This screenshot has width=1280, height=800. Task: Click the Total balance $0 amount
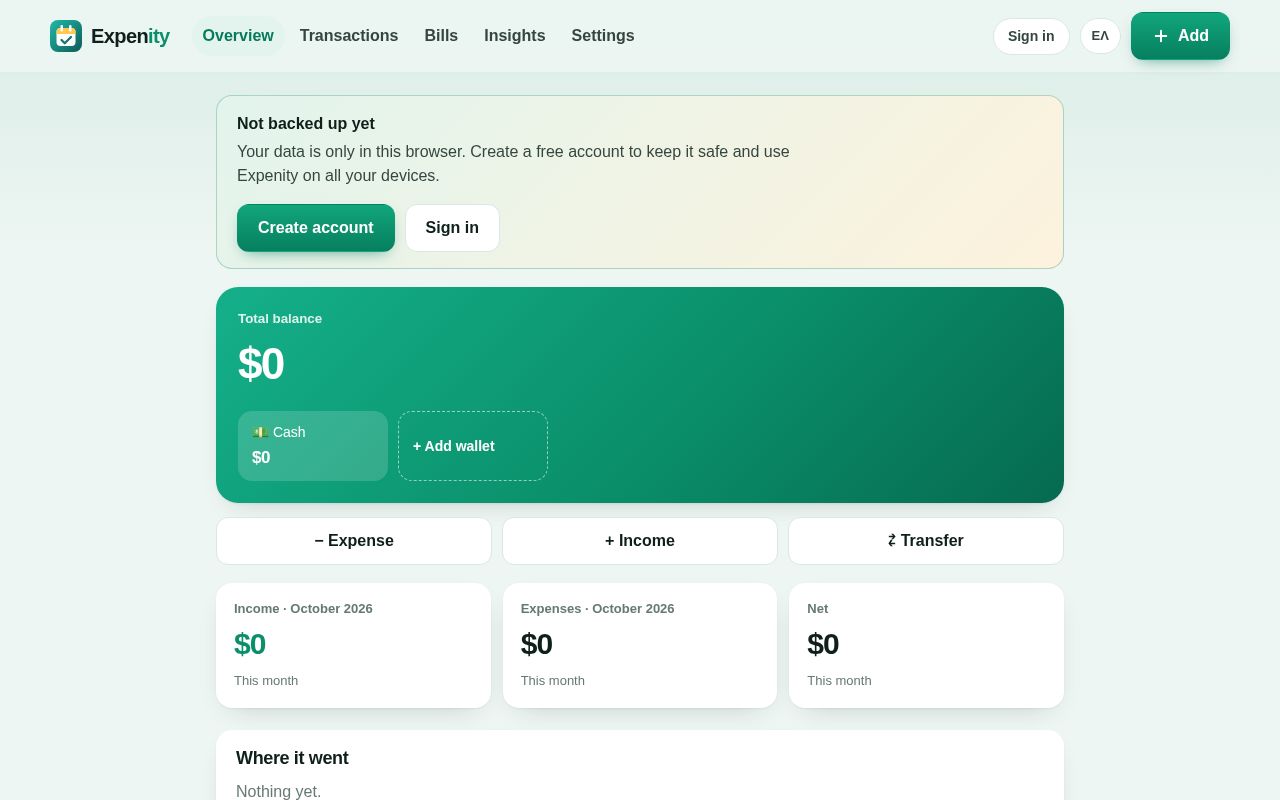point(261,364)
